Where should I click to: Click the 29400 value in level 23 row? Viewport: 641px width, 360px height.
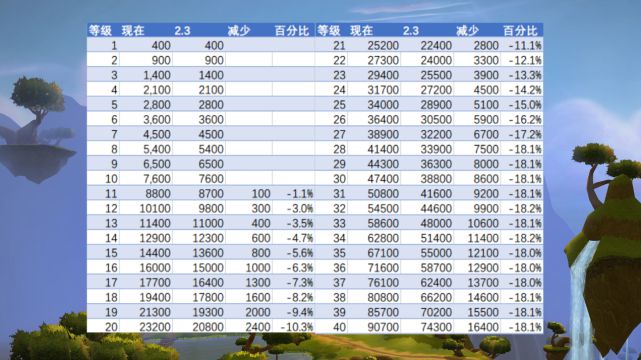tap(383, 75)
